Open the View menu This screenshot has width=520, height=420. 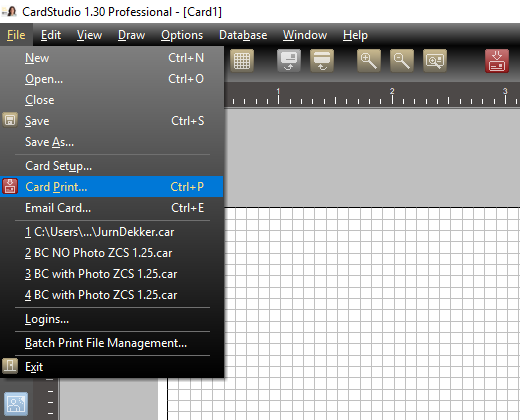(x=89, y=35)
